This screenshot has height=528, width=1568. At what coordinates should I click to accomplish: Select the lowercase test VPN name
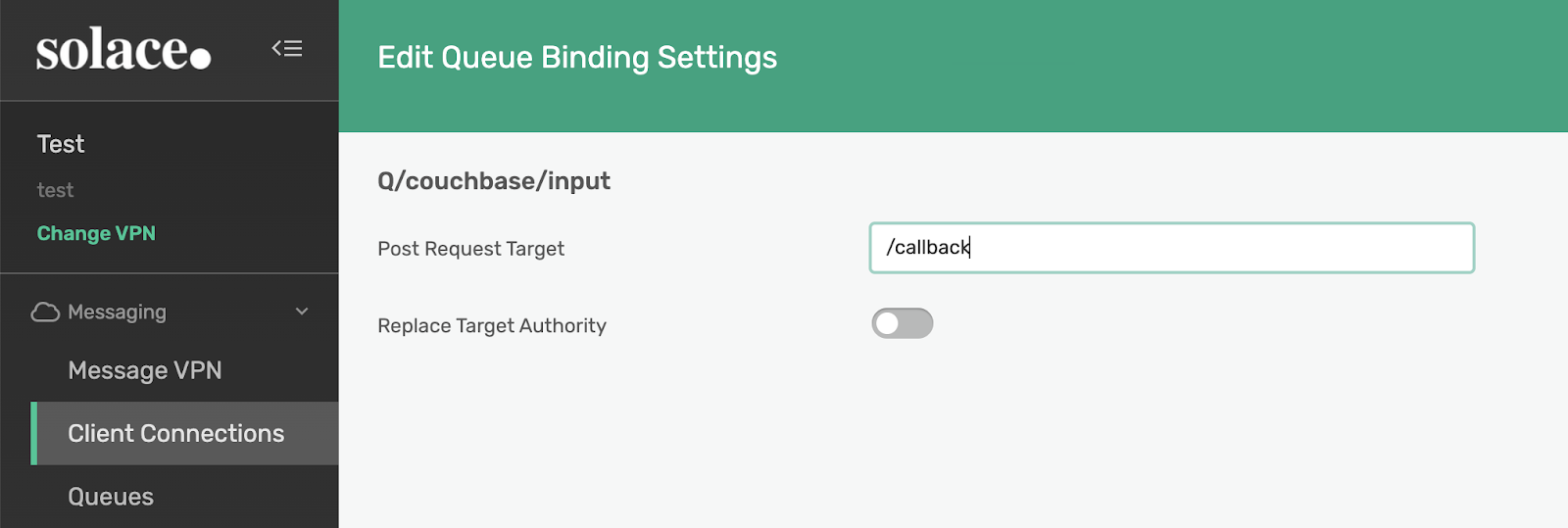[55, 190]
